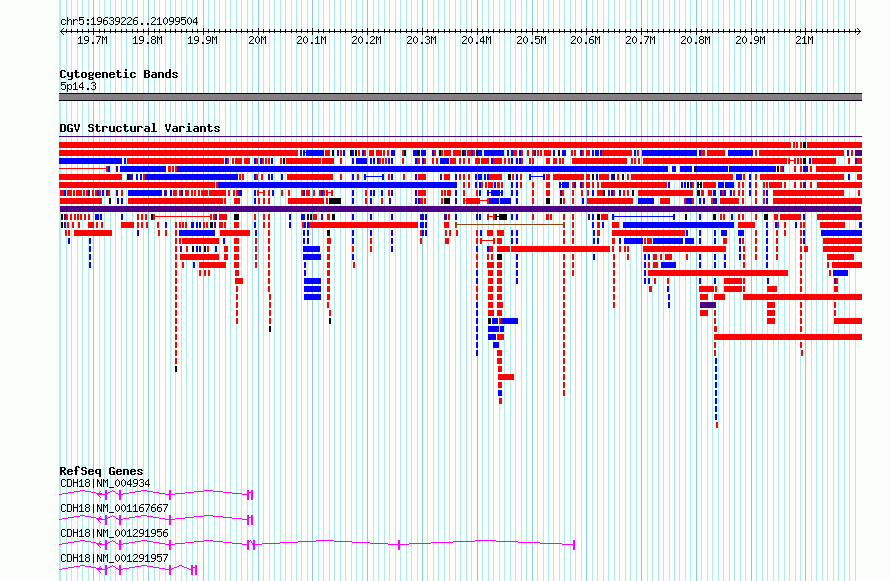Viewport: 890px width, 581px height.
Task: Select the brown variant line near 20.4M–20.55M
Action: coord(510,225)
